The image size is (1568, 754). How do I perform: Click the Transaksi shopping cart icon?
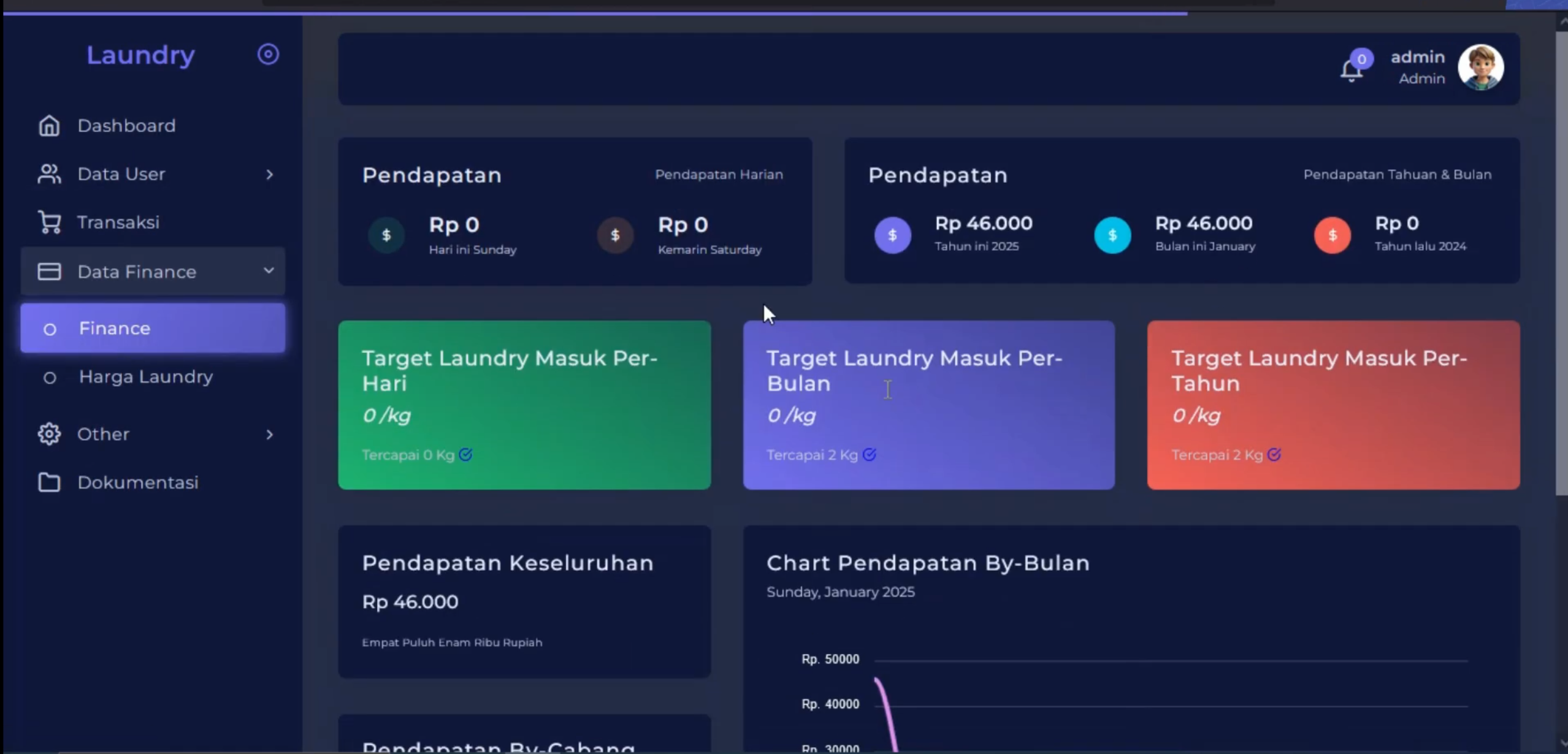[49, 222]
